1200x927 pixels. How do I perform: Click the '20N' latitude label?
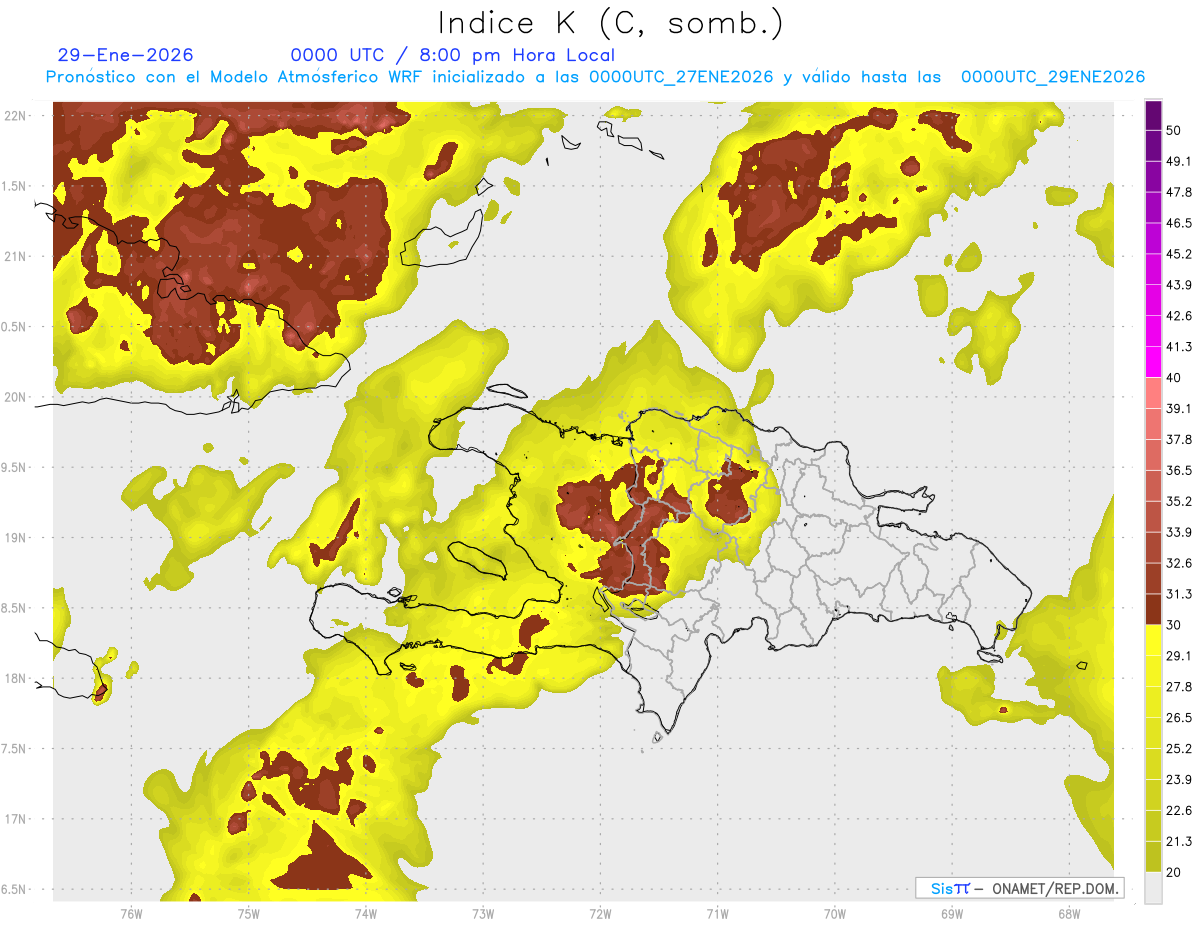pos(15,398)
